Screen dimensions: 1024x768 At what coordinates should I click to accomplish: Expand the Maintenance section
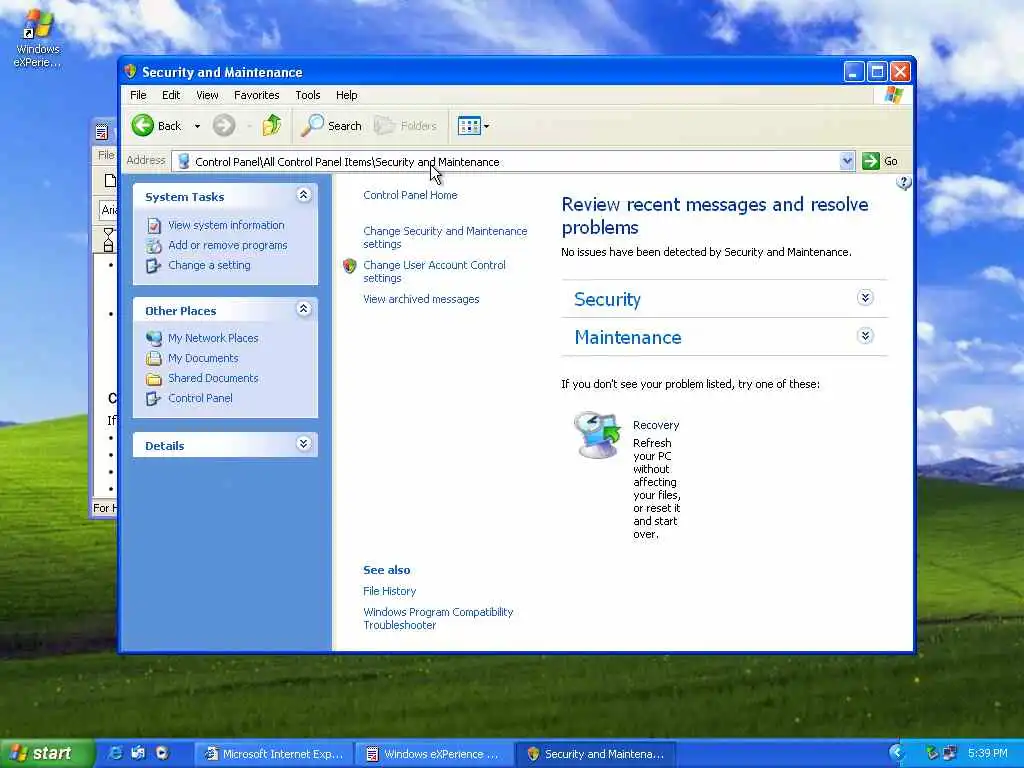pos(865,336)
